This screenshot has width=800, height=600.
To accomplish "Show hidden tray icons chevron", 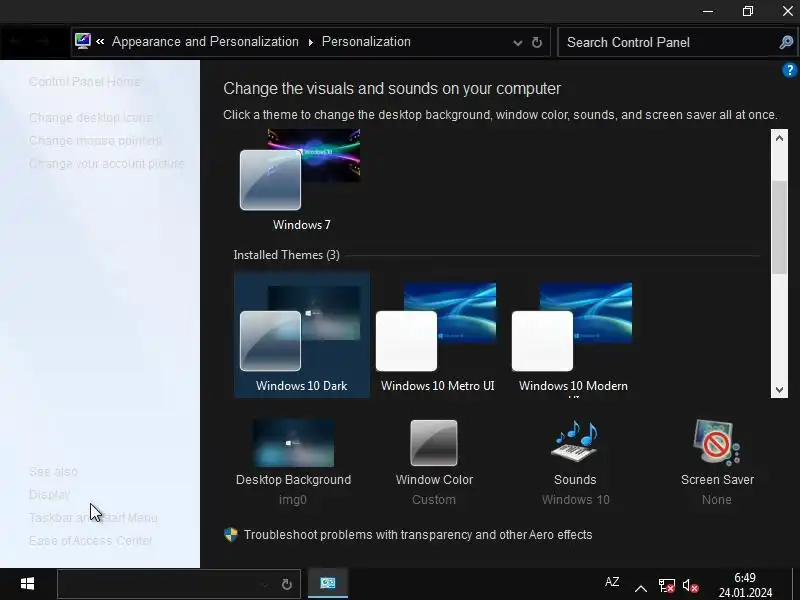I will point(641,588).
